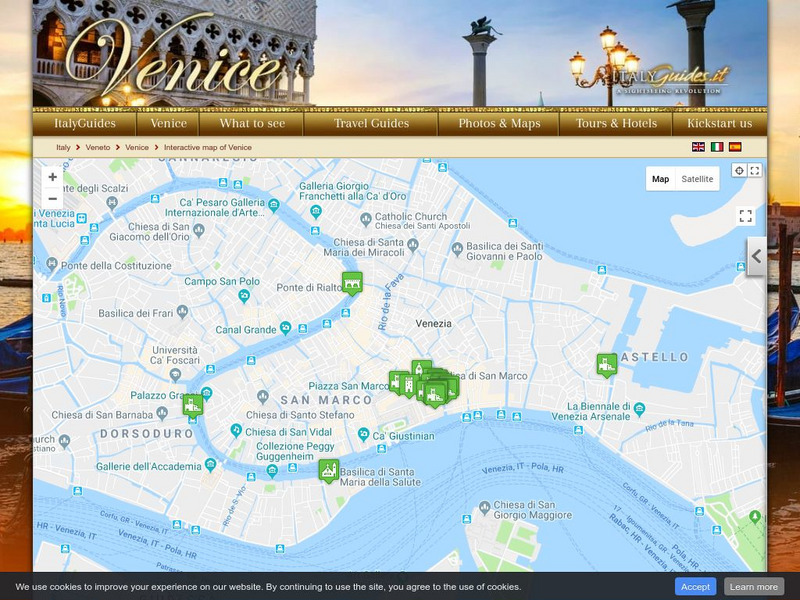Select the British flag language icon
800x600 pixels.
(700, 147)
